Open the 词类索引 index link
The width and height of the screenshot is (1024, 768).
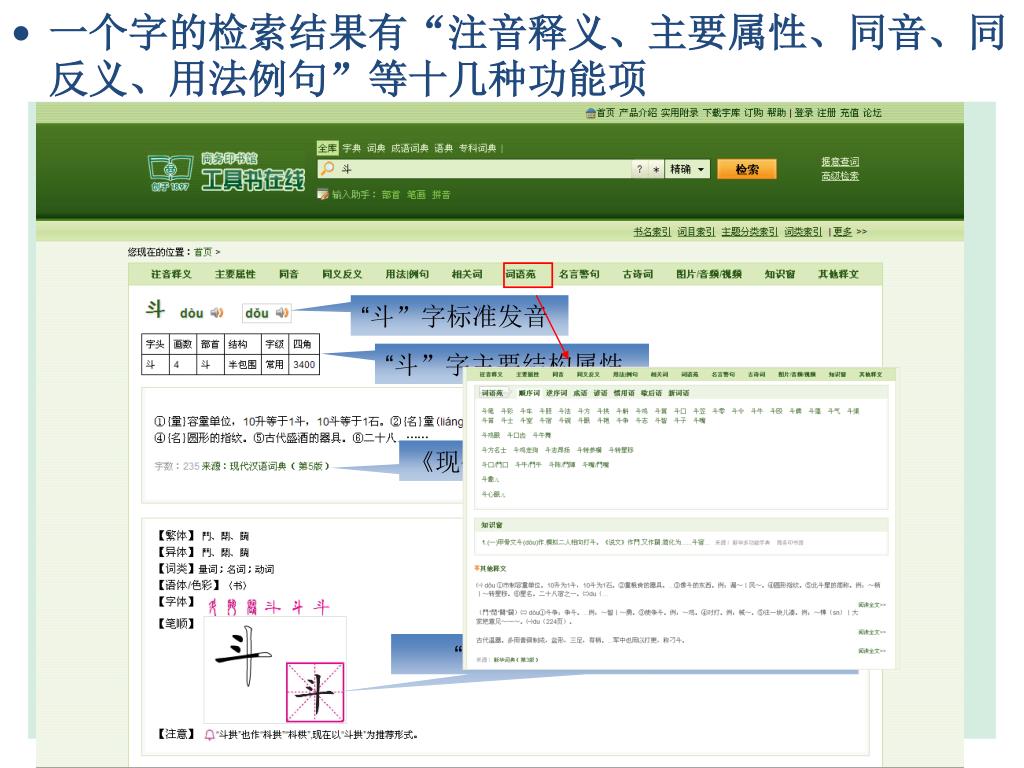(803, 232)
